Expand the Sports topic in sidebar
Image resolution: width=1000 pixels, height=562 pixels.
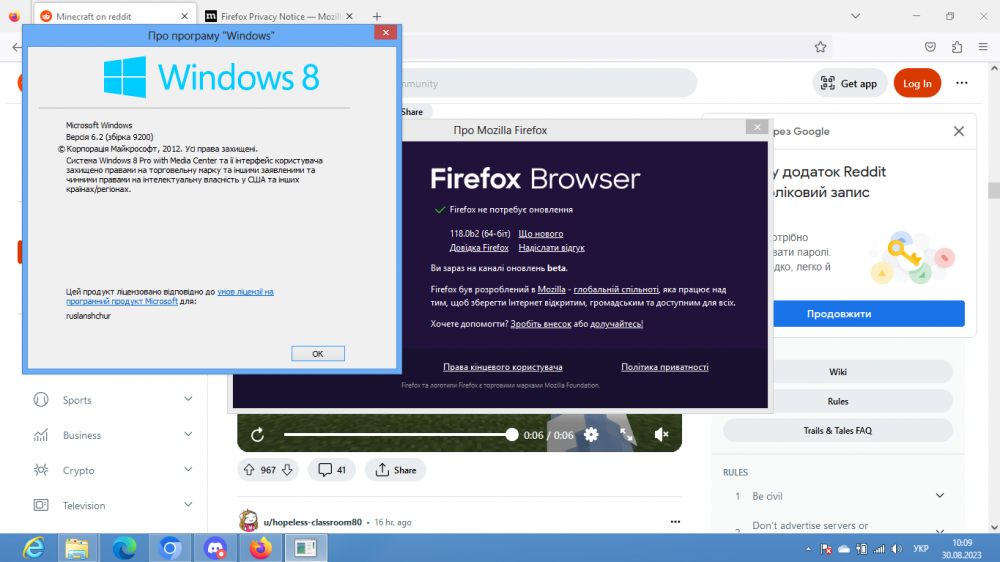click(188, 400)
